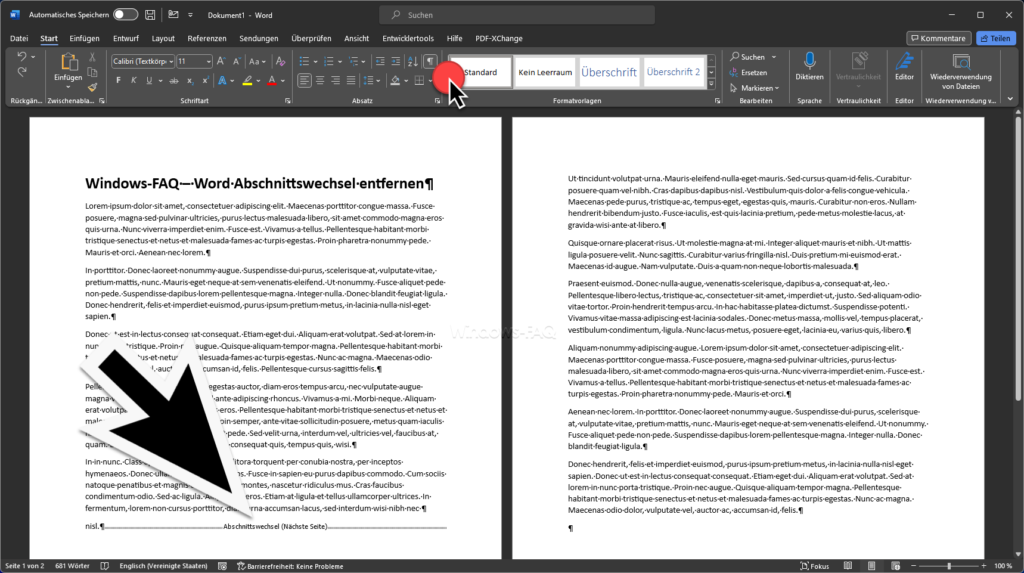
Task: Switch to web layout view in status bar
Action: (x=895, y=566)
